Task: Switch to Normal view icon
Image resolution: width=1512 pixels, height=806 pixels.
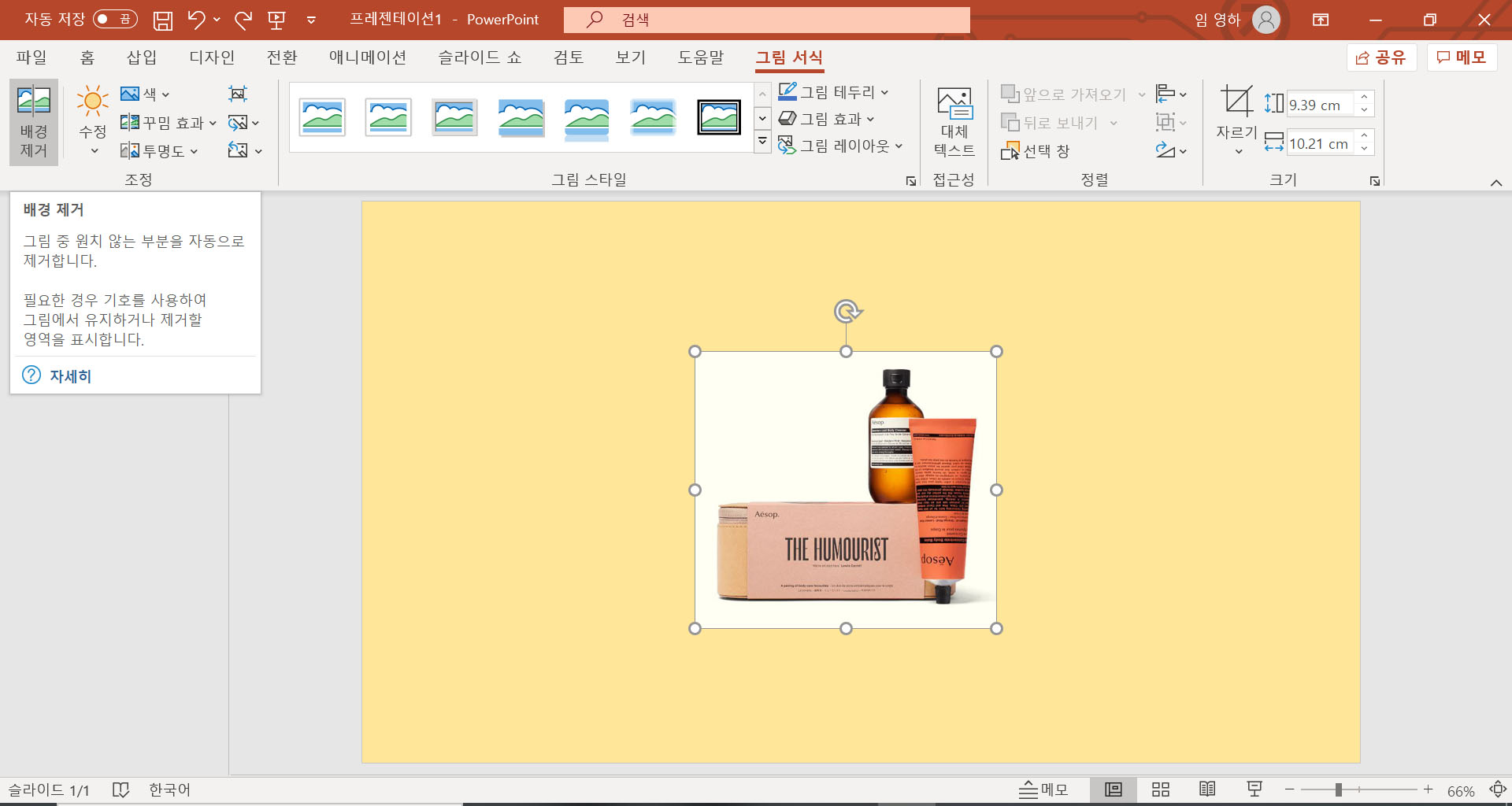Action: click(x=1114, y=789)
